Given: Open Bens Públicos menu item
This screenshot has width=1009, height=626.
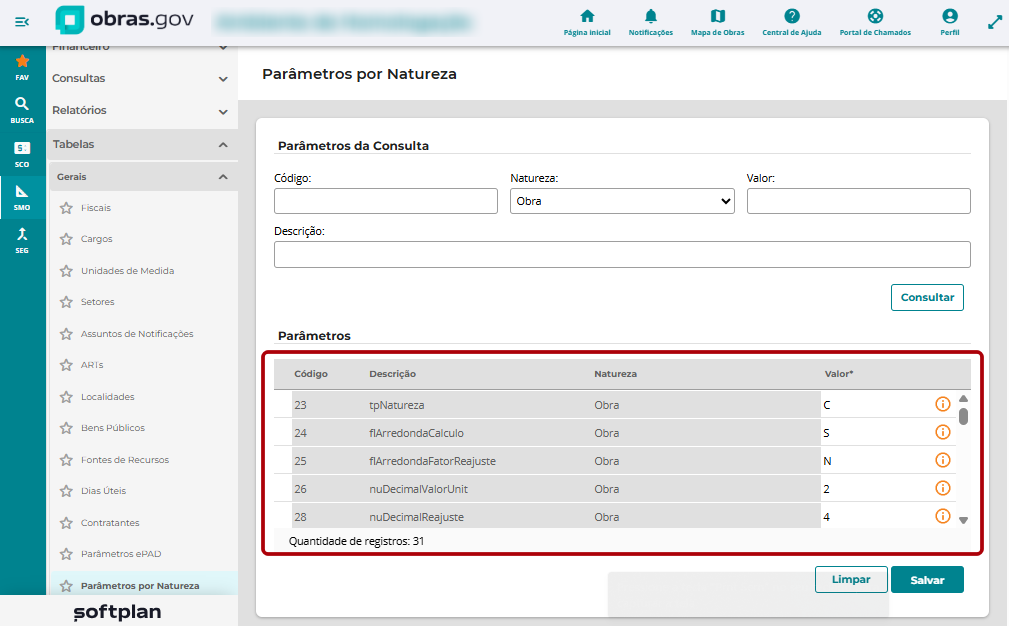Looking at the screenshot, I should 113,428.
